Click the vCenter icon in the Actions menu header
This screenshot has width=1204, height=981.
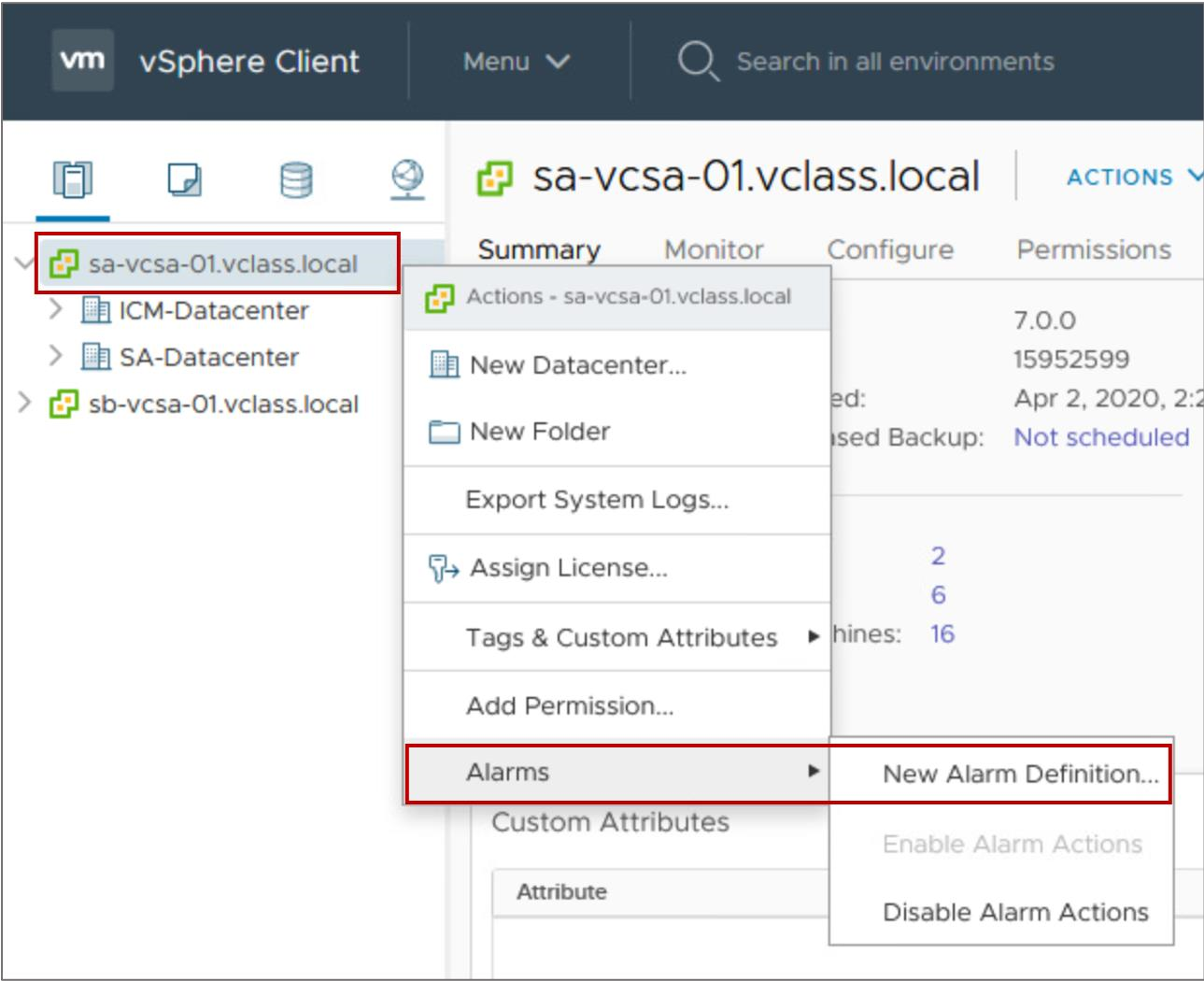[439, 298]
